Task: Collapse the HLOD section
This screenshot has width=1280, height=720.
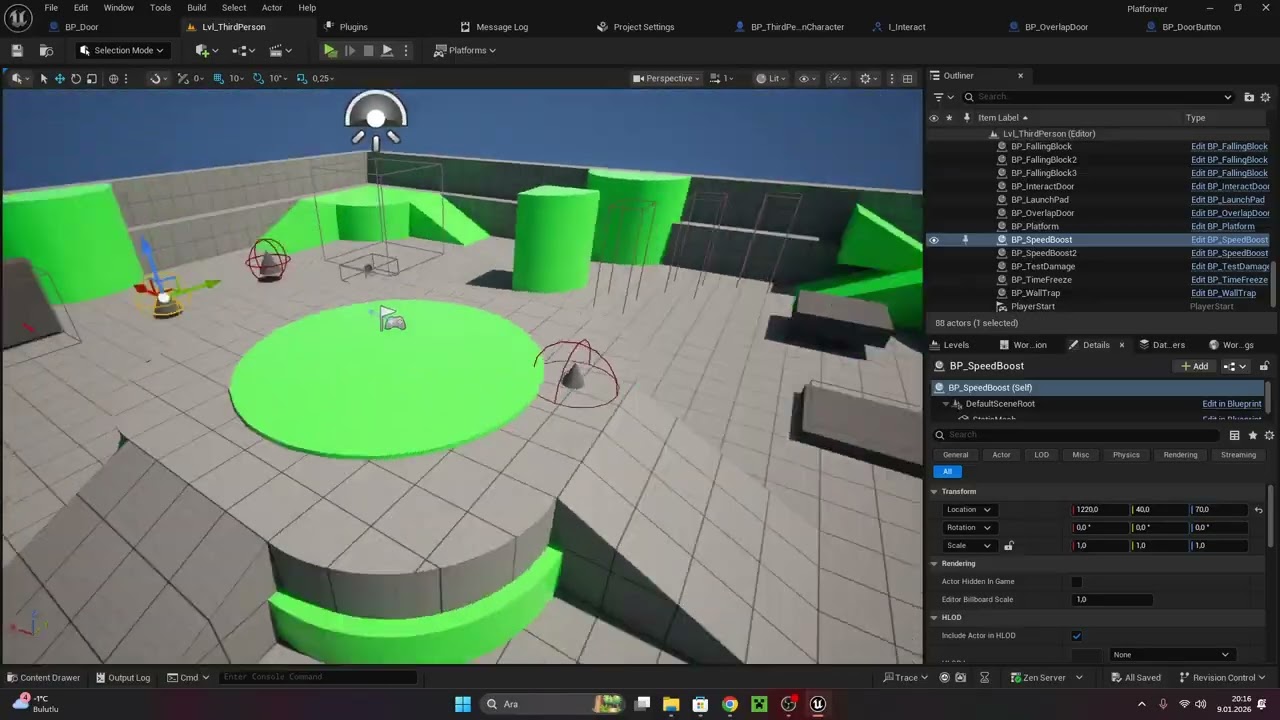Action: [934, 617]
